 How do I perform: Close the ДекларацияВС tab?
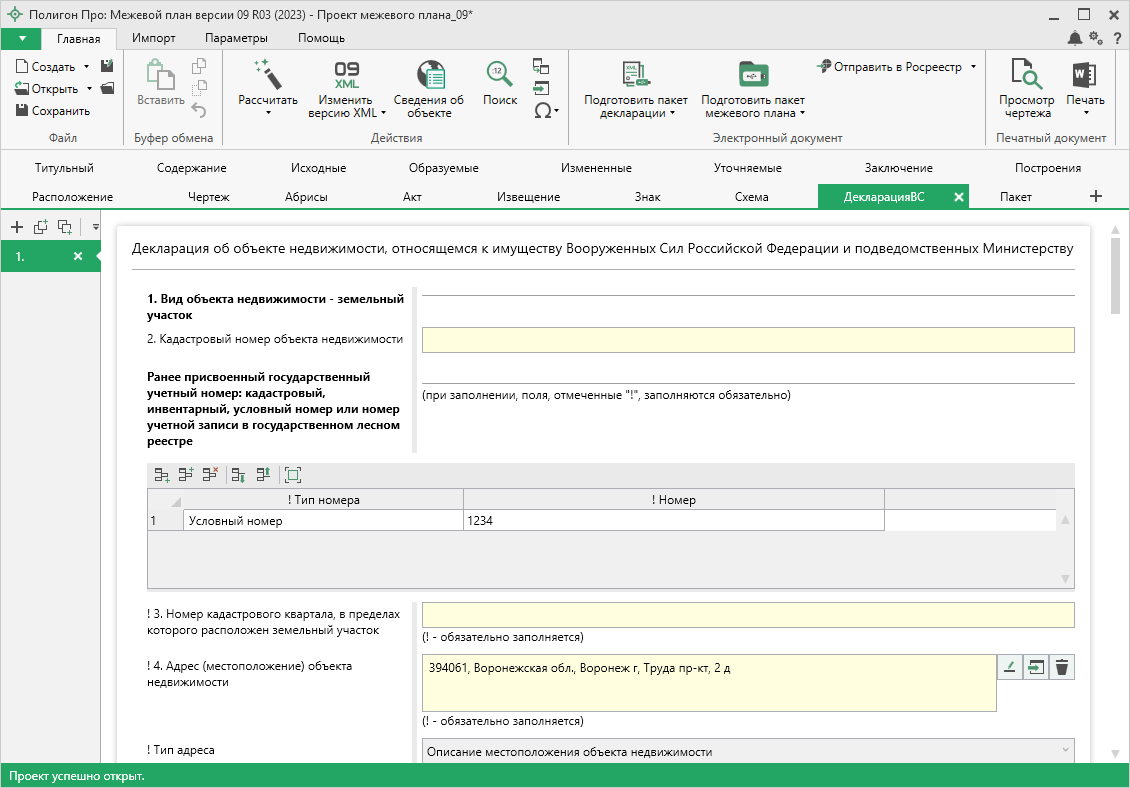tap(958, 197)
